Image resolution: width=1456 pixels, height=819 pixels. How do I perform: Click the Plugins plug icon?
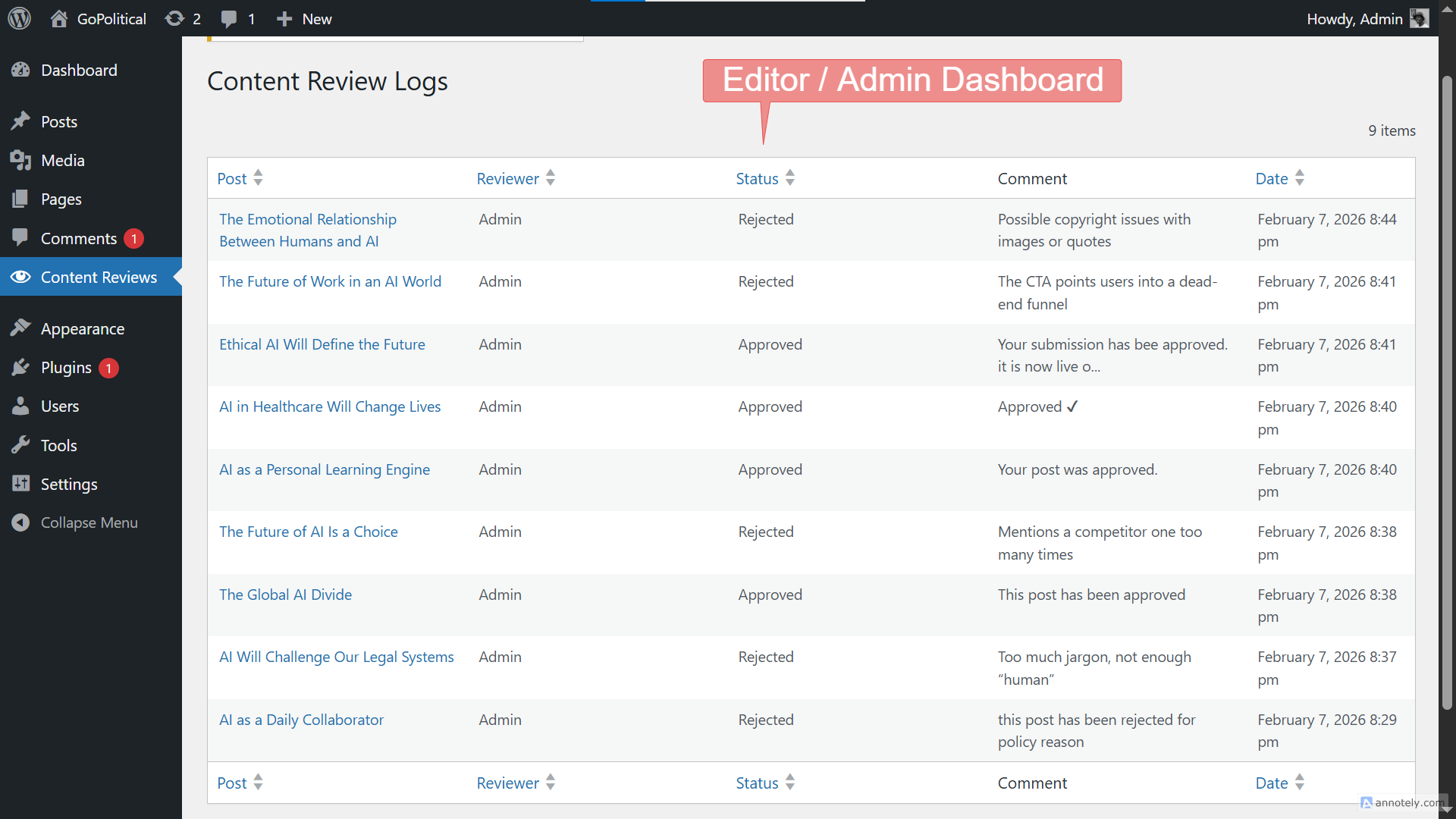pyautogui.click(x=21, y=367)
